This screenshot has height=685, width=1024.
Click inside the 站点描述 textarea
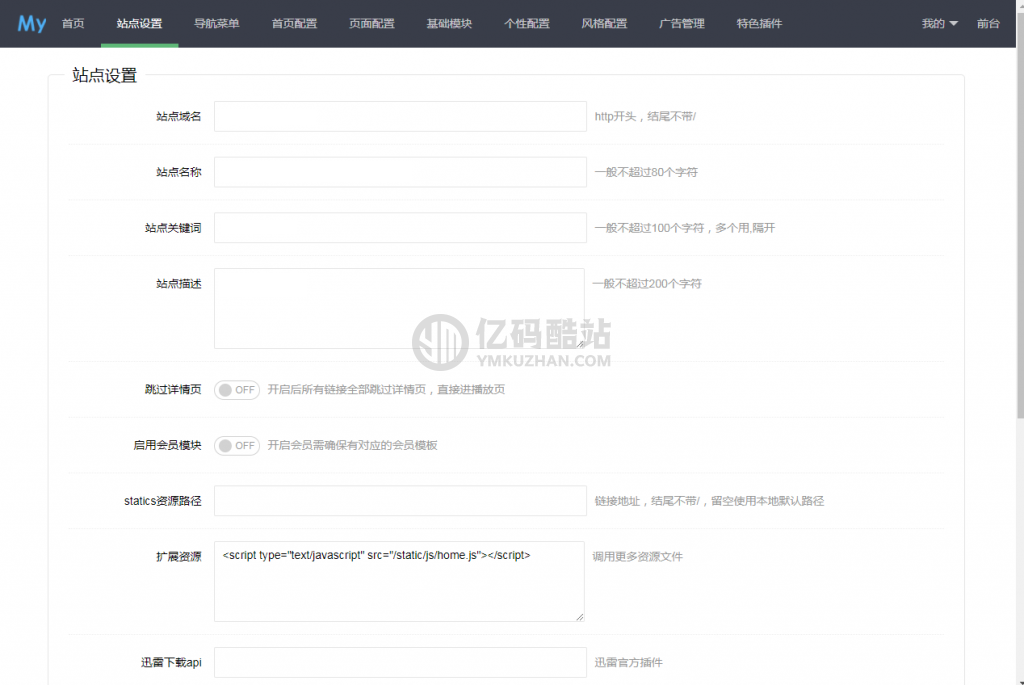point(399,308)
